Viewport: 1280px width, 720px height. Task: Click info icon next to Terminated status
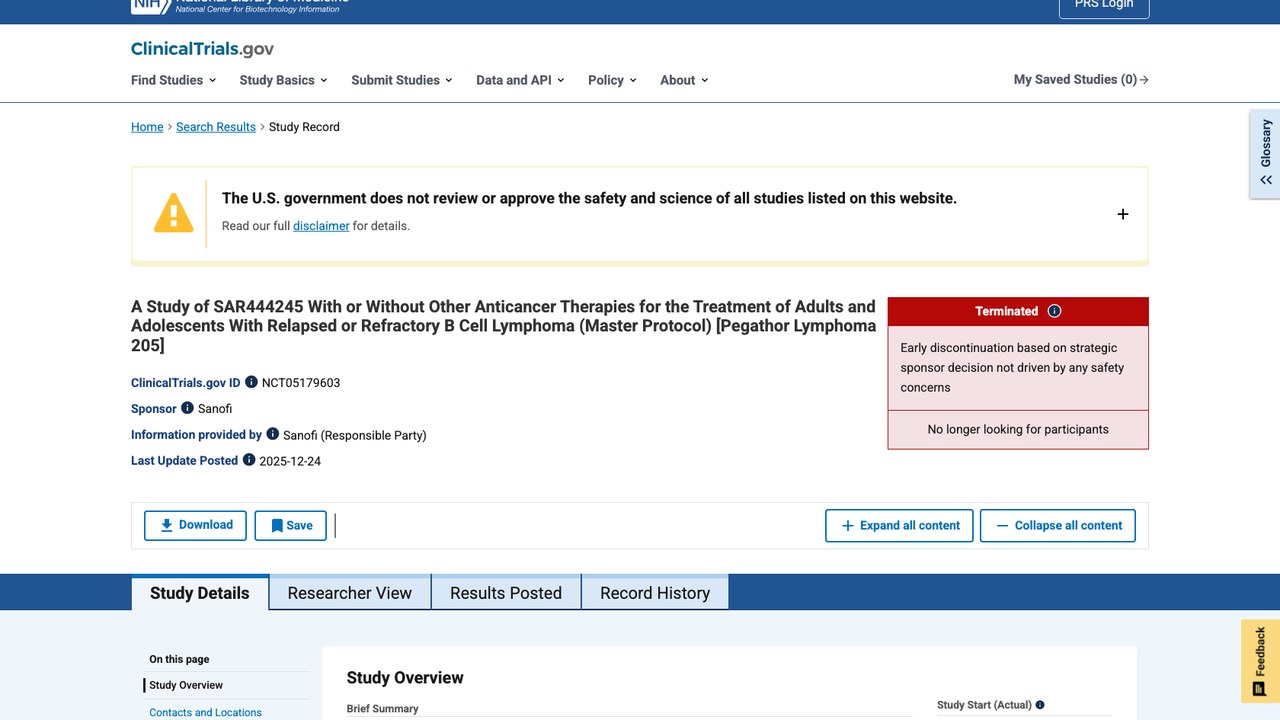(1054, 311)
